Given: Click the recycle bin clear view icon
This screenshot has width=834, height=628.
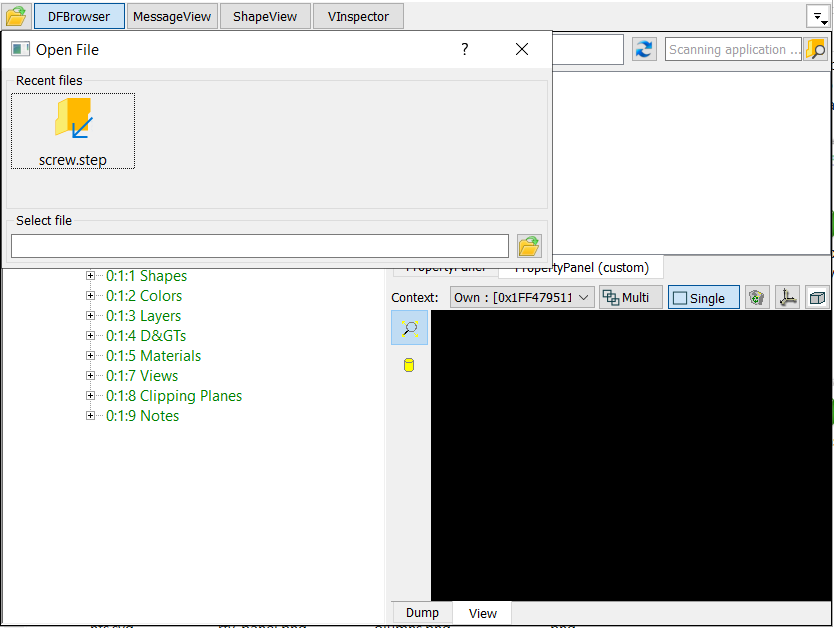Looking at the screenshot, I should (757, 298).
